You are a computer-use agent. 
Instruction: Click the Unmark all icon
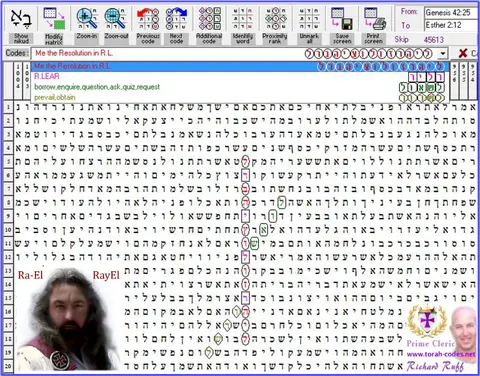pyautogui.click(x=309, y=18)
